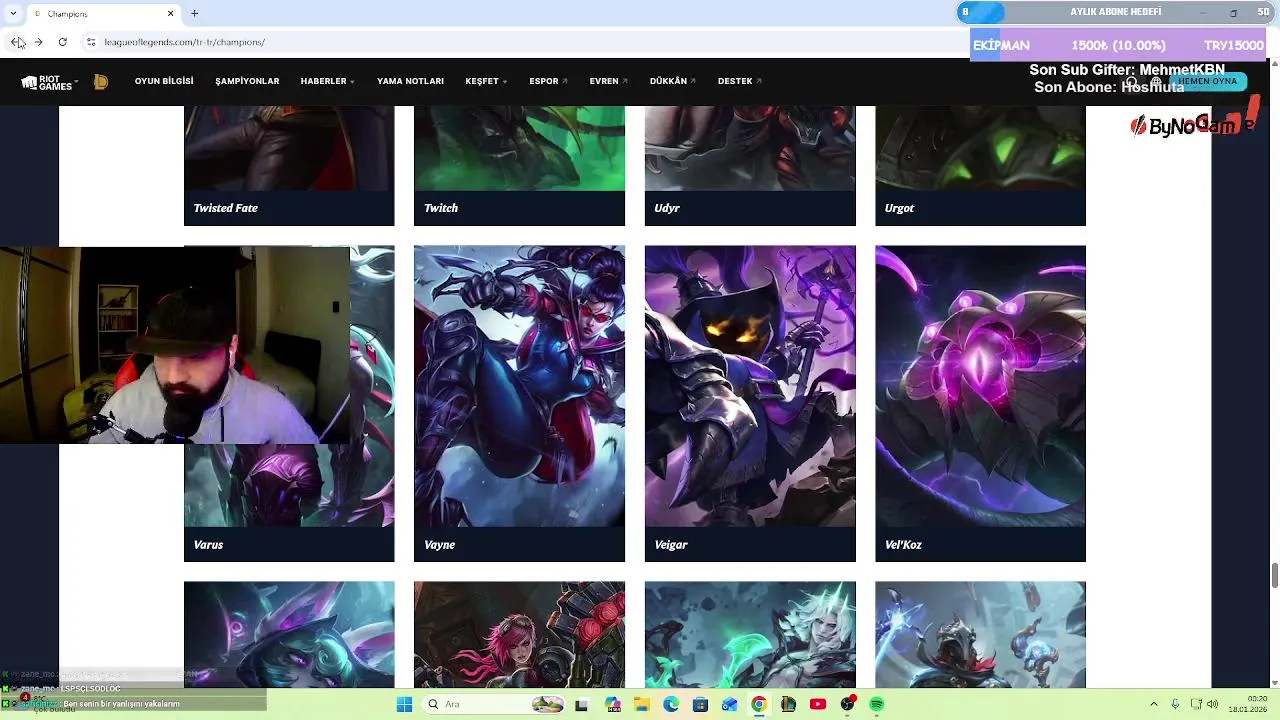Expand the HABERLER dropdown
The width and height of the screenshot is (1280, 720).
(327, 81)
